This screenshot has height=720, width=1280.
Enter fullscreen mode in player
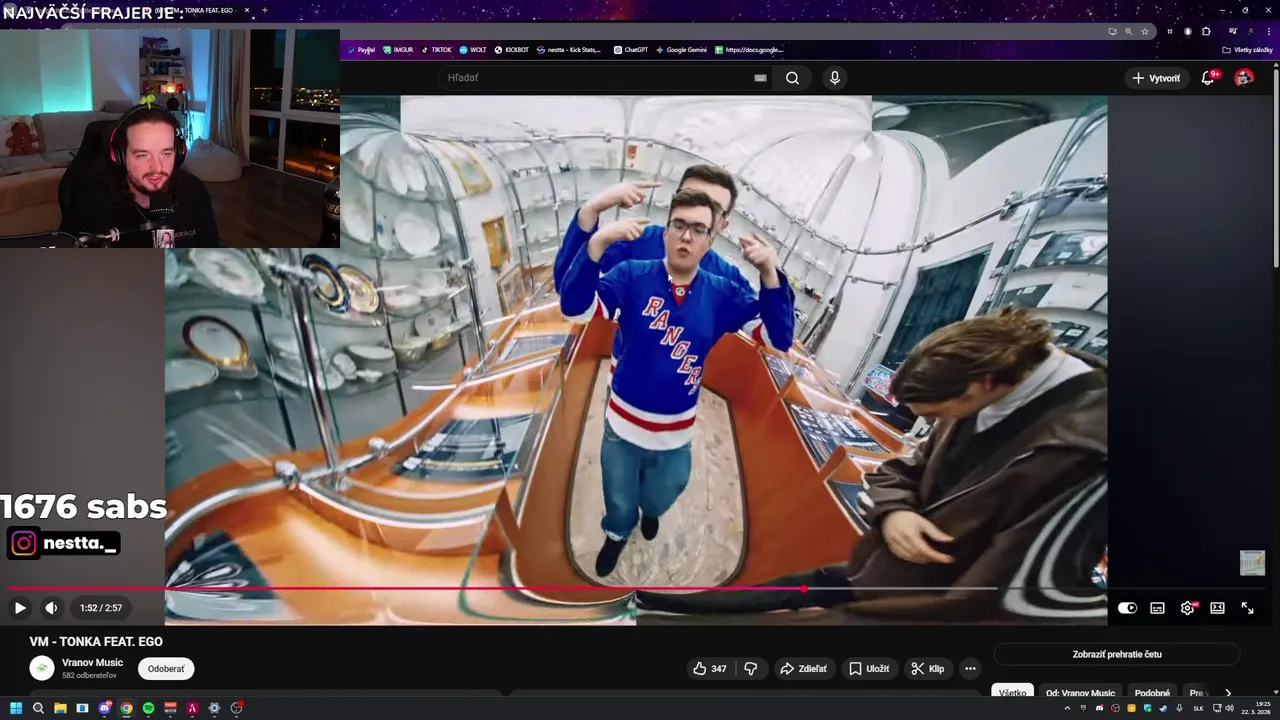point(1248,608)
